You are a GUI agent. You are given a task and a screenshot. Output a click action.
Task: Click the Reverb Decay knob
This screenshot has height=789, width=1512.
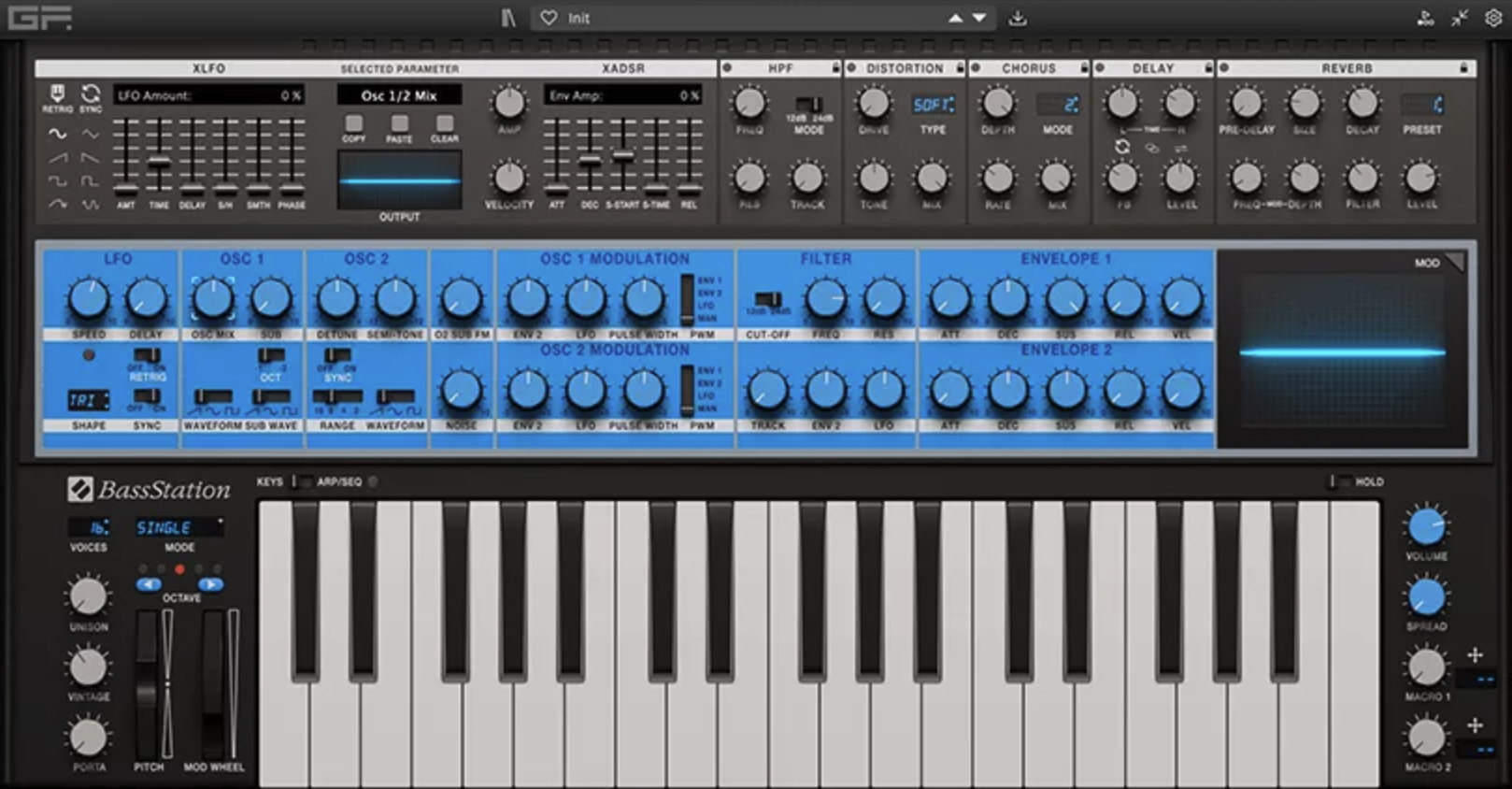pyautogui.click(x=1362, y=103)
